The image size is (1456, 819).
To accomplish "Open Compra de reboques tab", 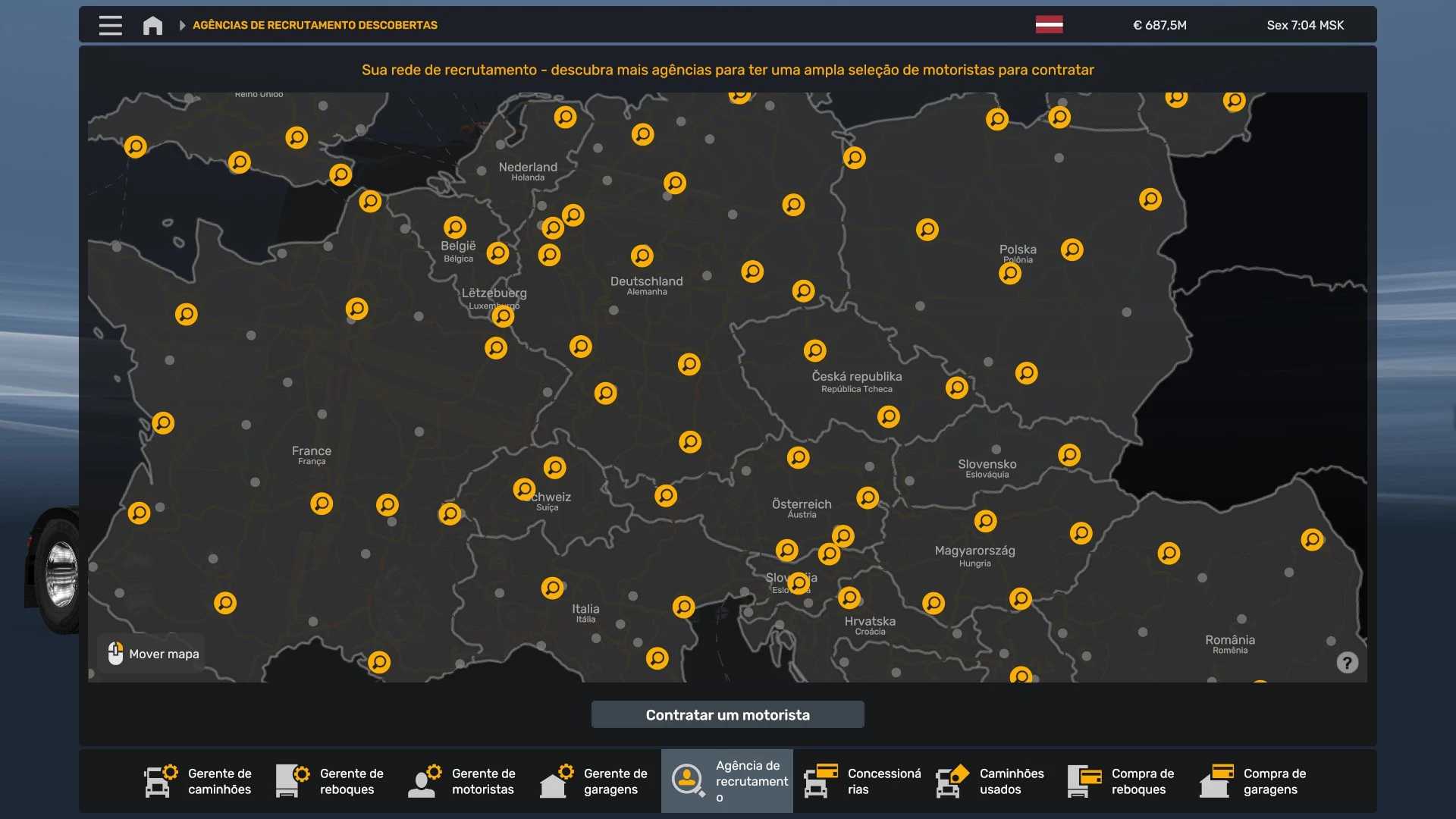I will coord(1122,781).
